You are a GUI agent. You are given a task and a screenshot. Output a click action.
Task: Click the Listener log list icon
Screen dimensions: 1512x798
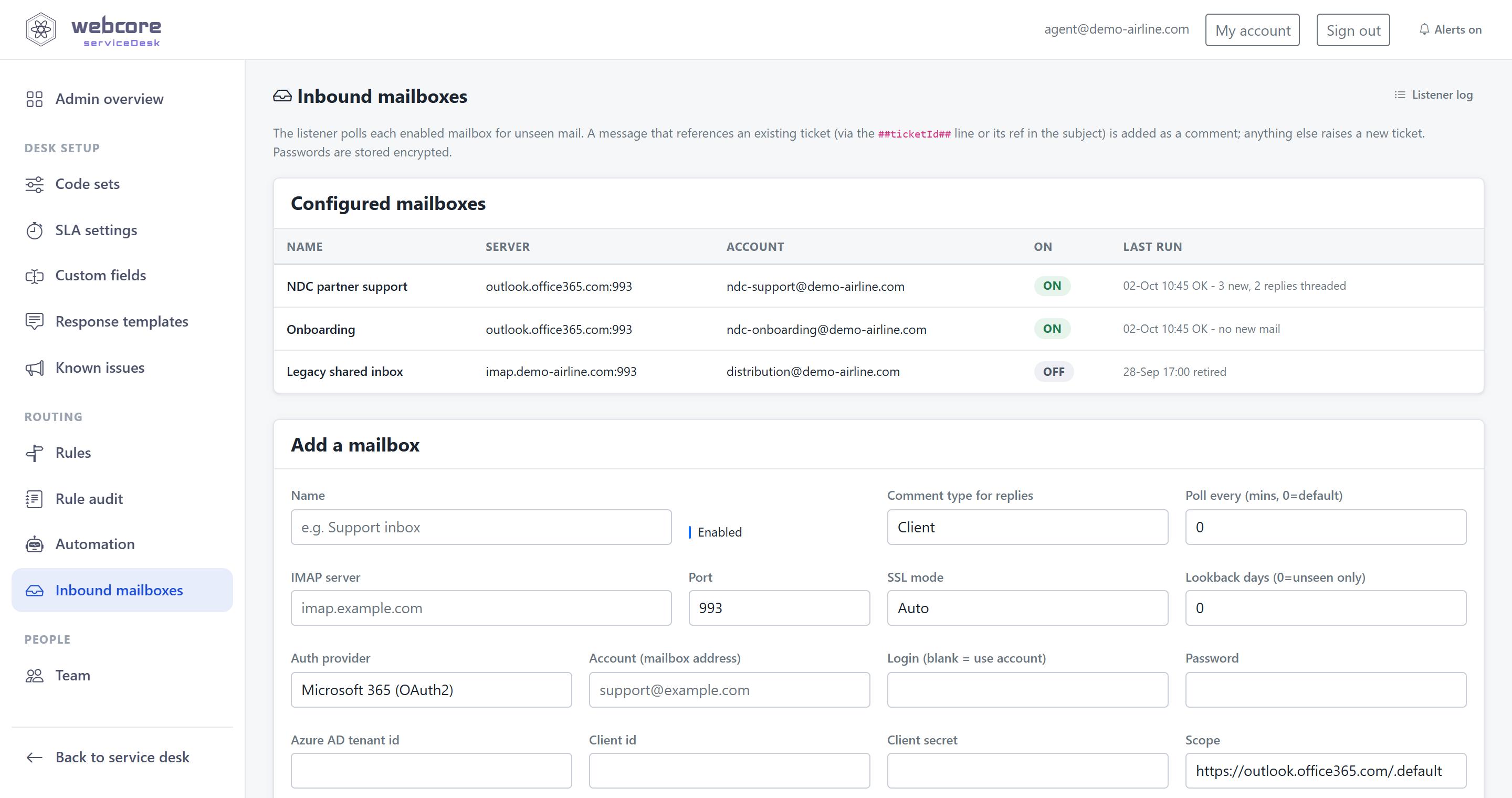click(1400, 95)
